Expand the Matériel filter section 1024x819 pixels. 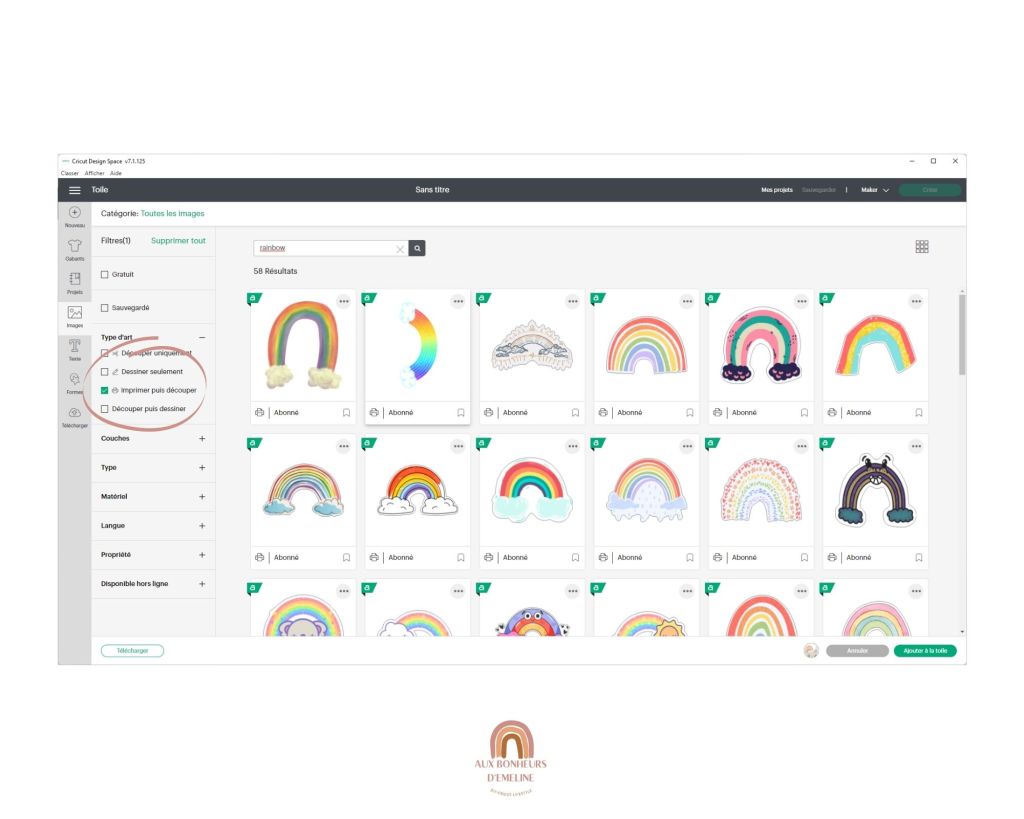202,496
